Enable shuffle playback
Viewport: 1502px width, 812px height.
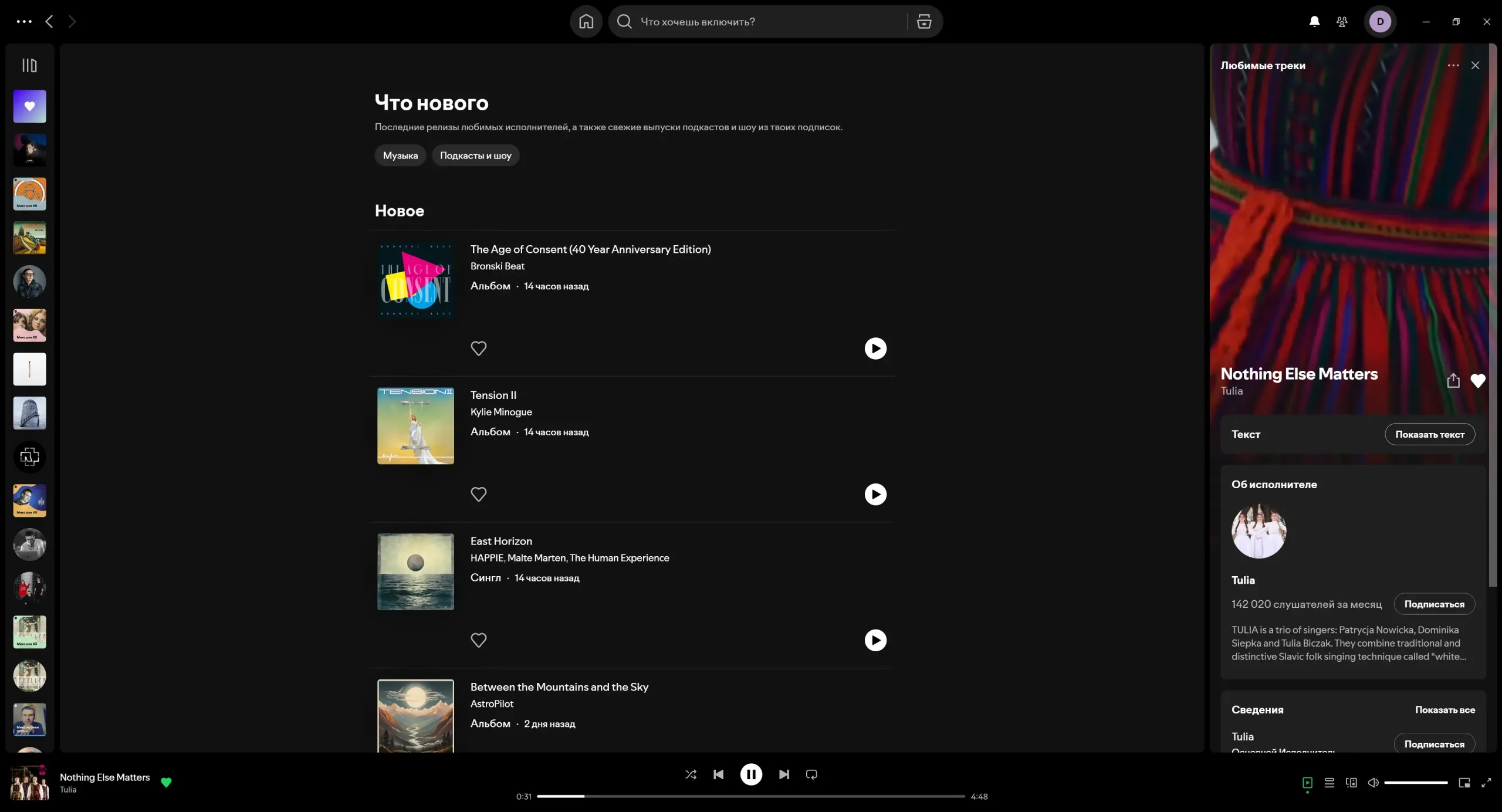(691, 774)
